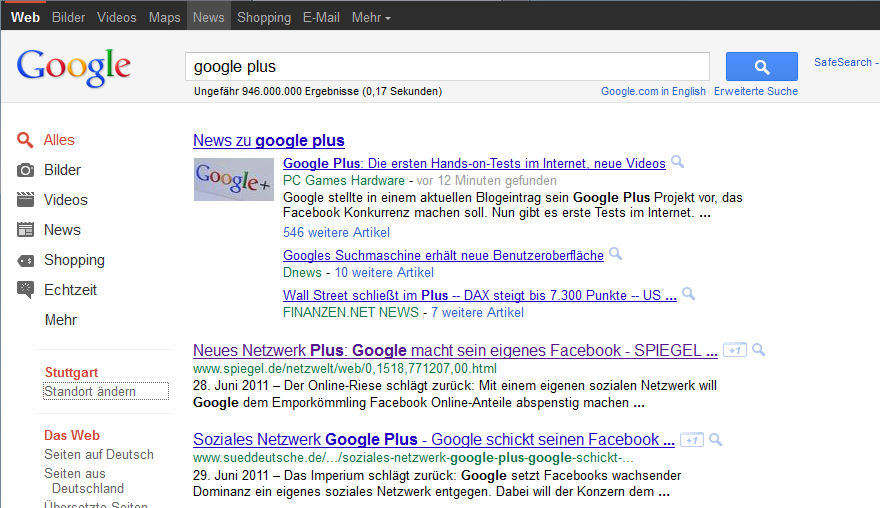Click the Stuttgart location label

tap(71, 373)
